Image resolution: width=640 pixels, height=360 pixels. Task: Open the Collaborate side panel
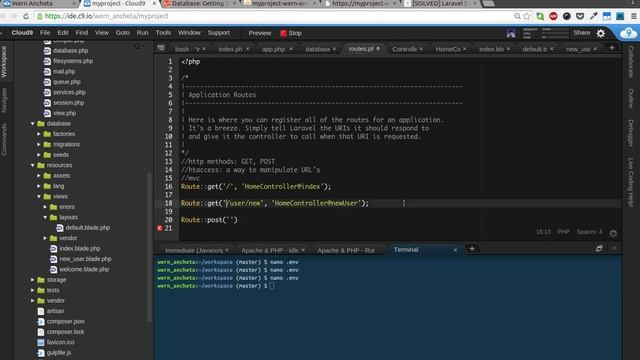[x=631, y=62]
